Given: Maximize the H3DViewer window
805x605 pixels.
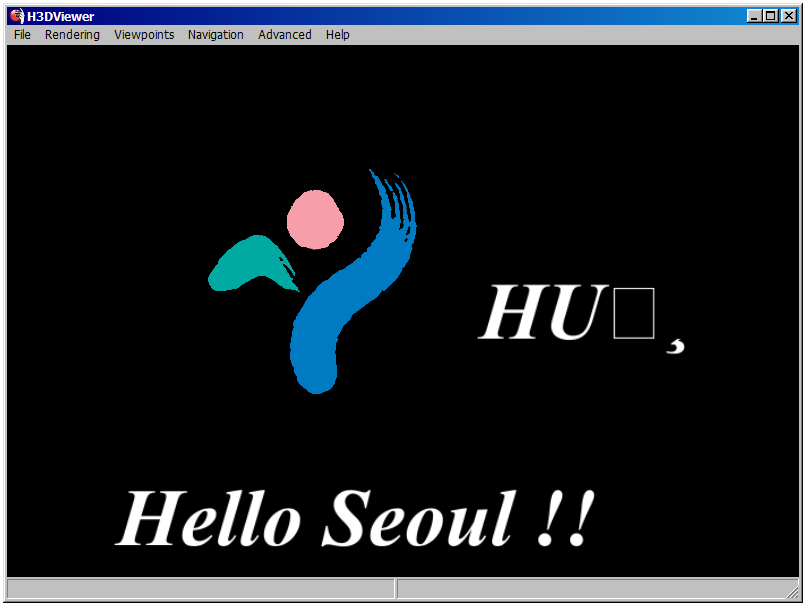Looking at the screenshot, I should pos(770,16).
